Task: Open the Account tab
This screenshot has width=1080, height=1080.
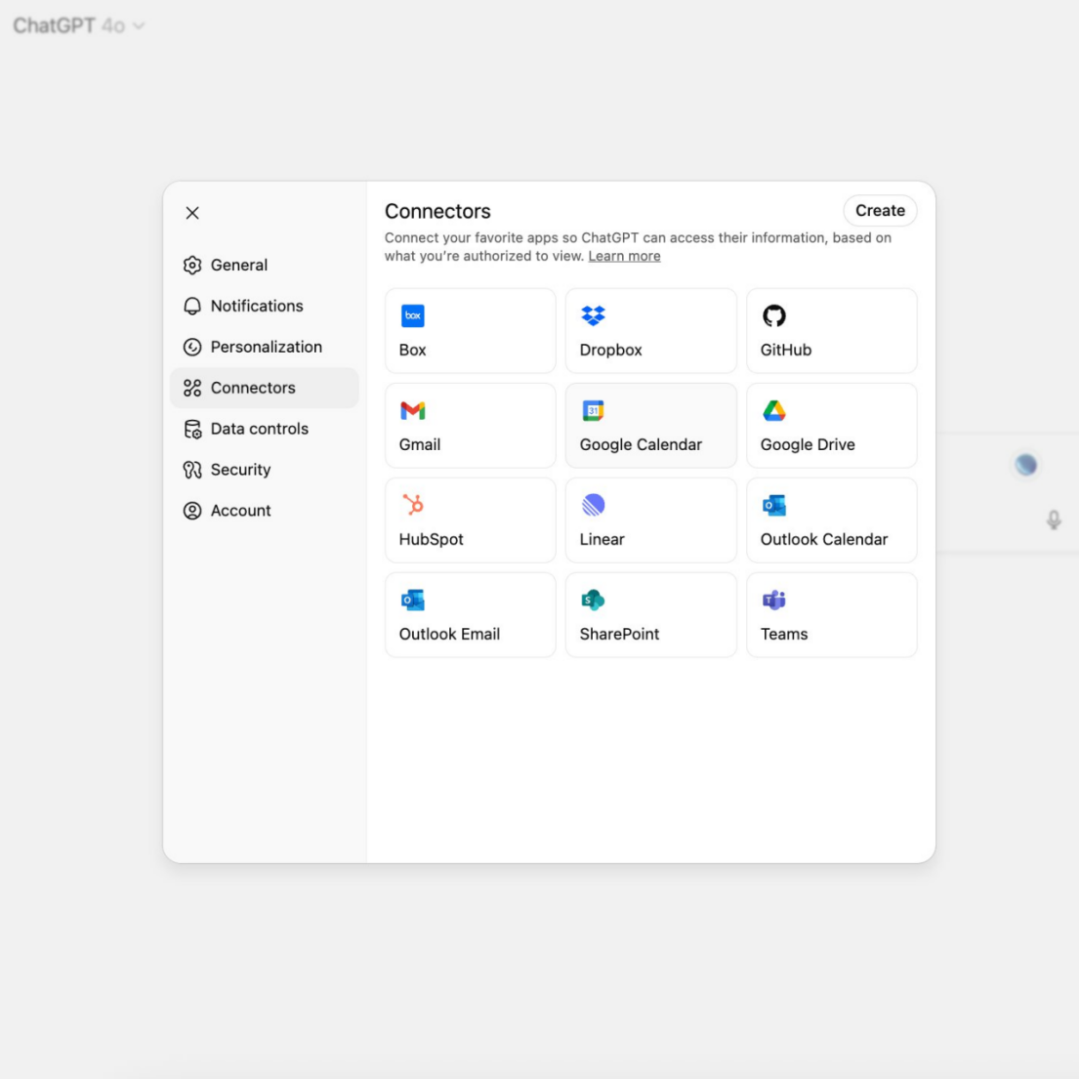Action: coord(264,510)
